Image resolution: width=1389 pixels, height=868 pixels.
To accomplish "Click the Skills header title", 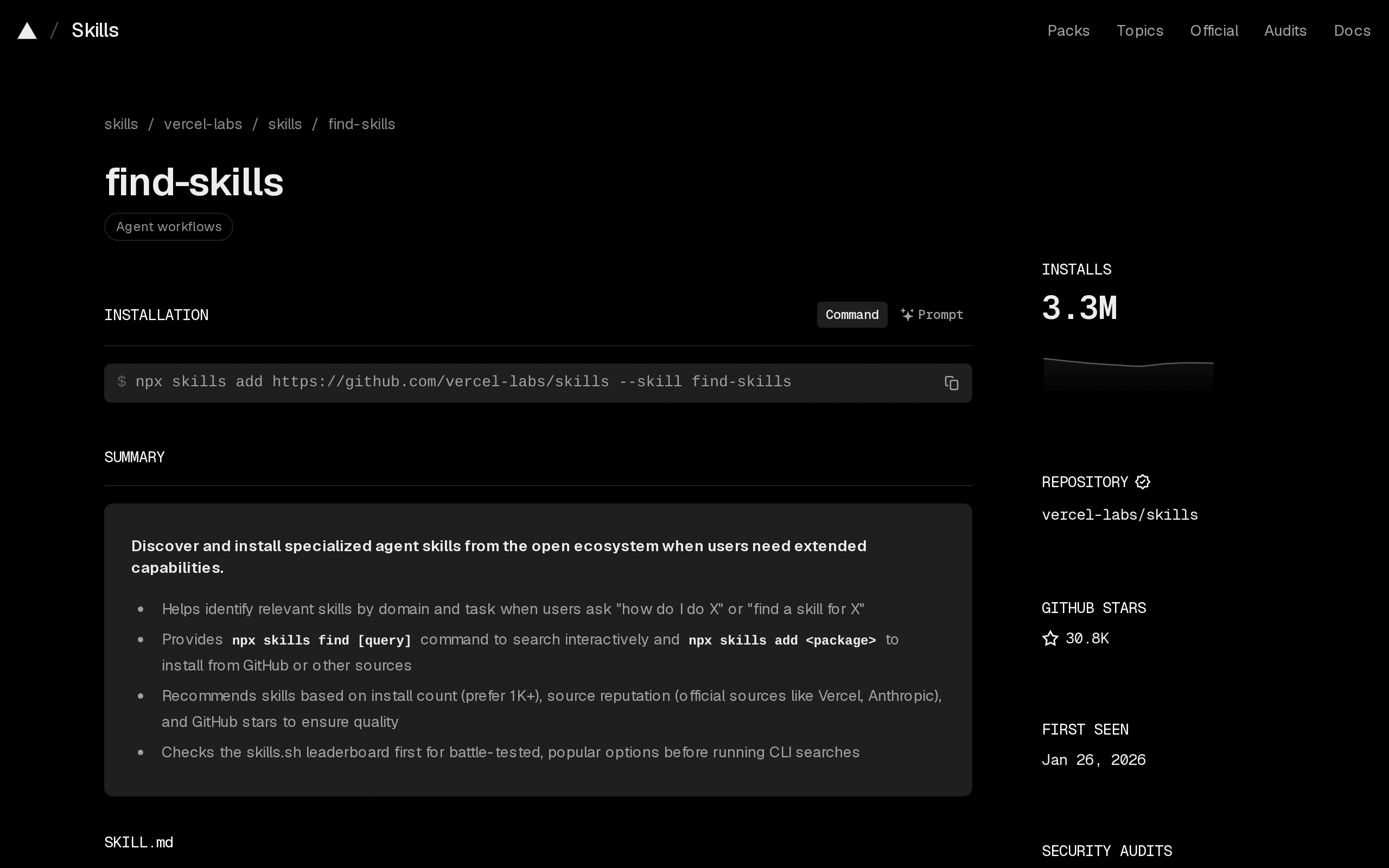I will pyautogui.click(x=95, y=30).
